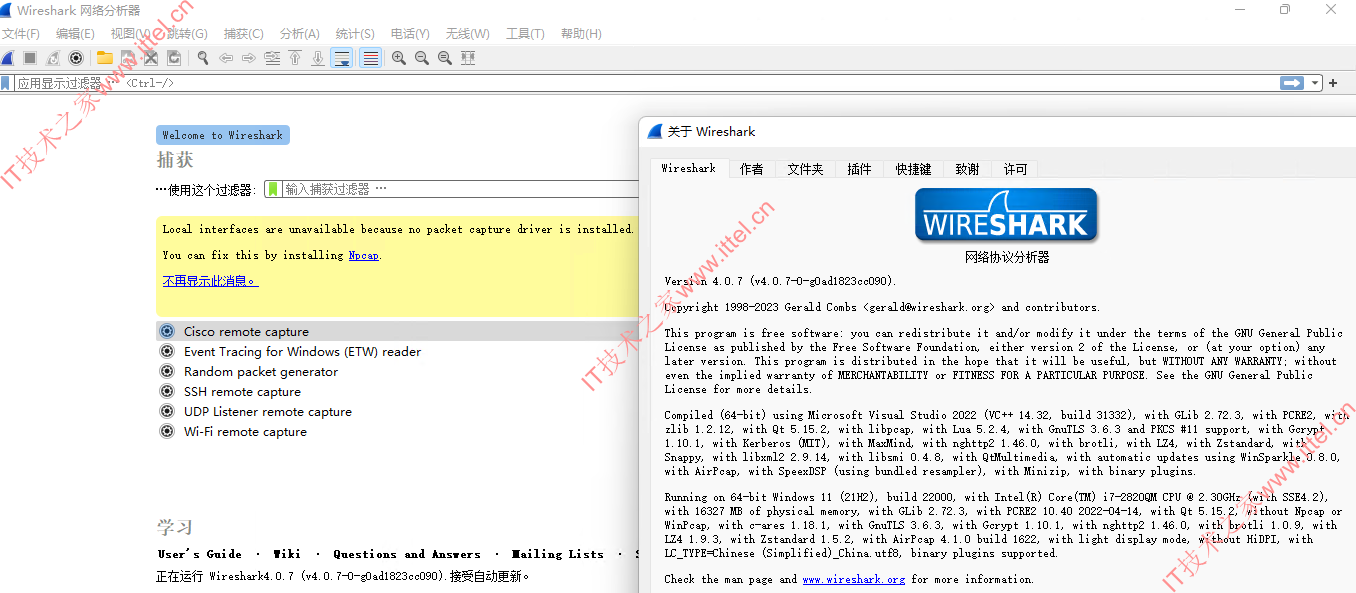Open the Mailing Lists link
This screenshot has height=593, width=1356.
coord(558,554)
